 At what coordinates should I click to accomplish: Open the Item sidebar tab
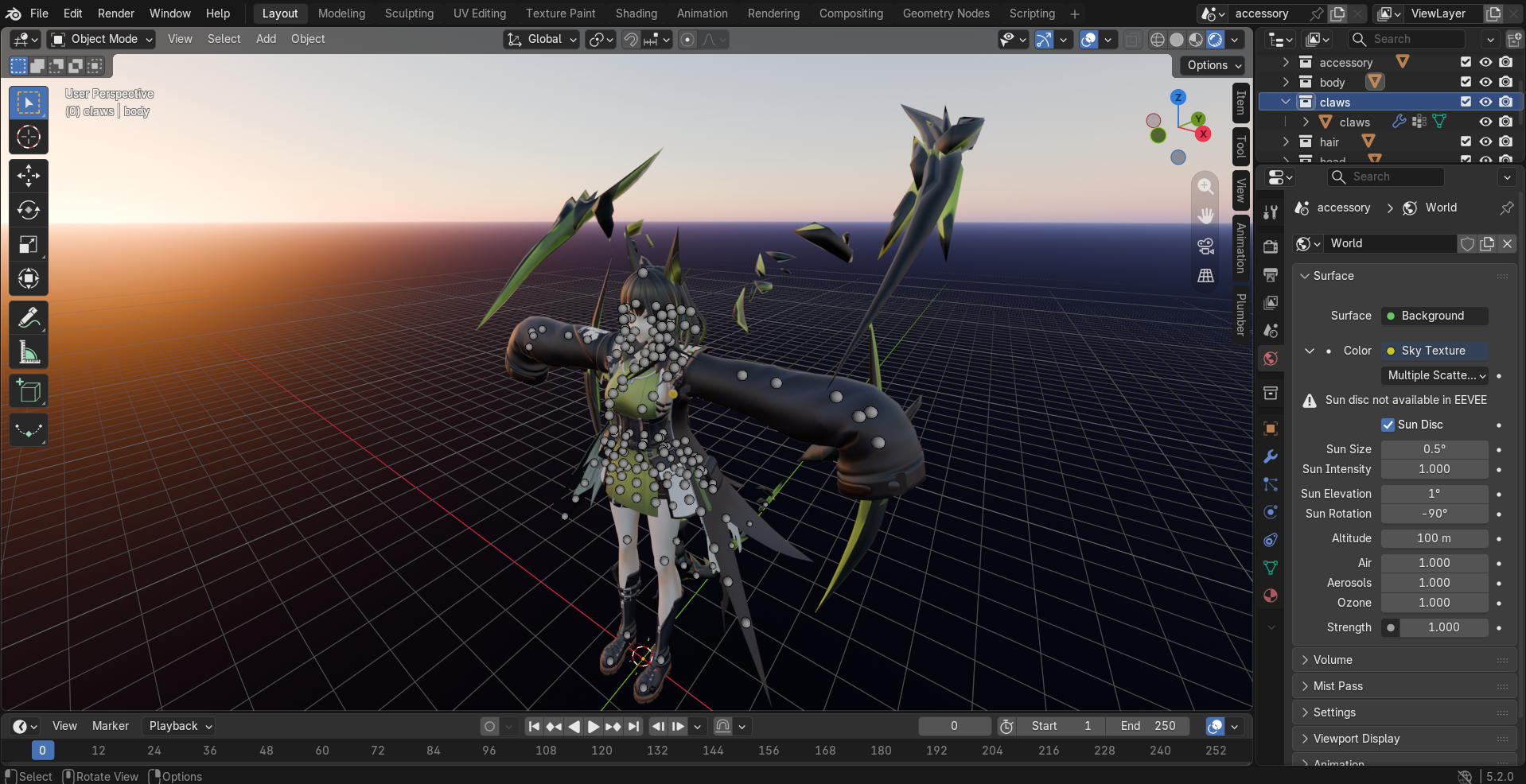coord(1240,103)
